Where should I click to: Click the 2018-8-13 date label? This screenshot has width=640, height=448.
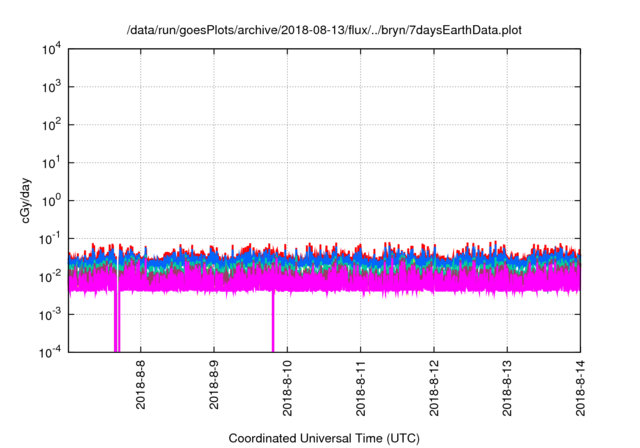point(507,388)
